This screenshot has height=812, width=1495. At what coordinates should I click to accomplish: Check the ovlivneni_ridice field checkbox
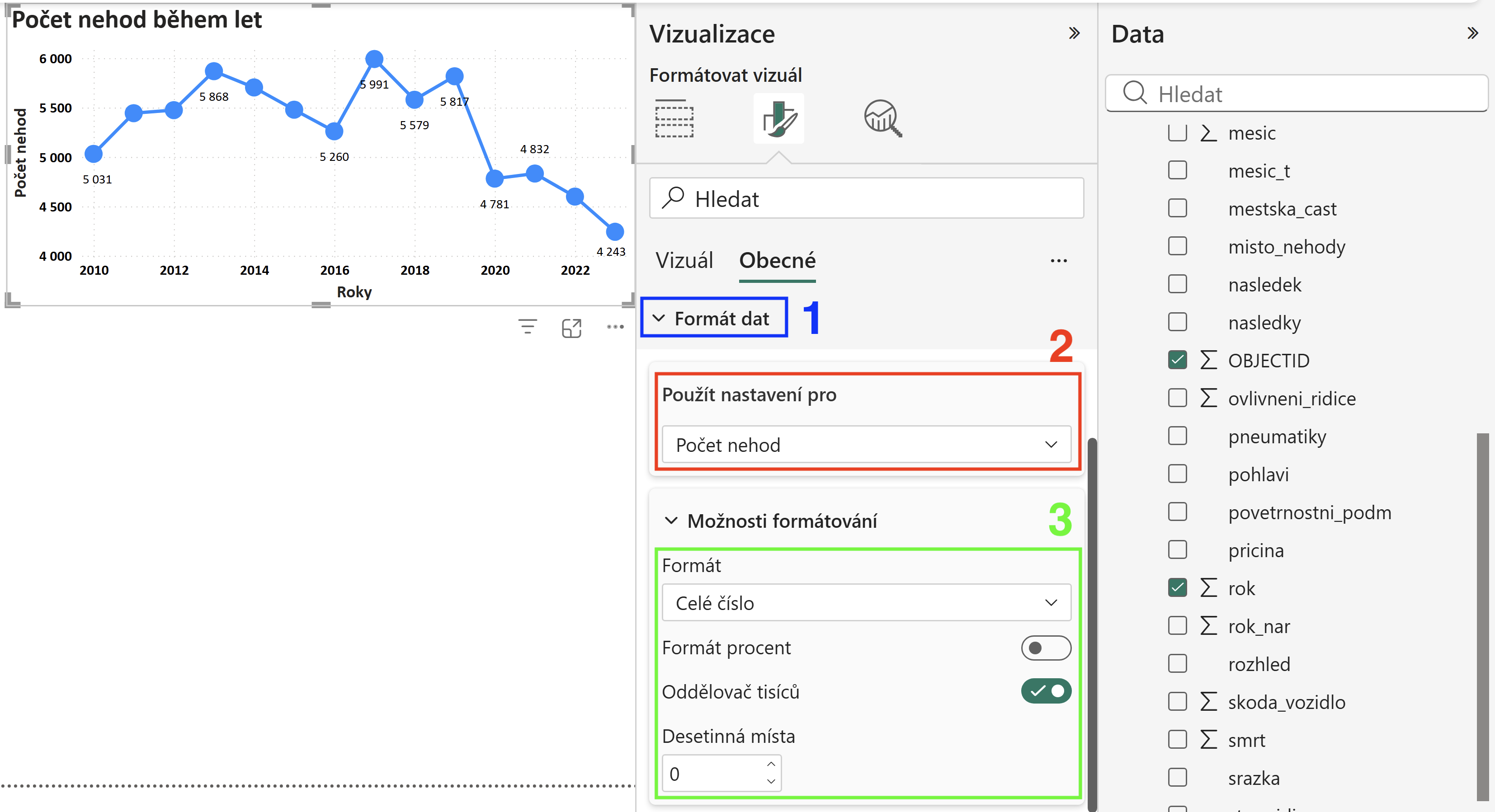(x=1178, y=398)
